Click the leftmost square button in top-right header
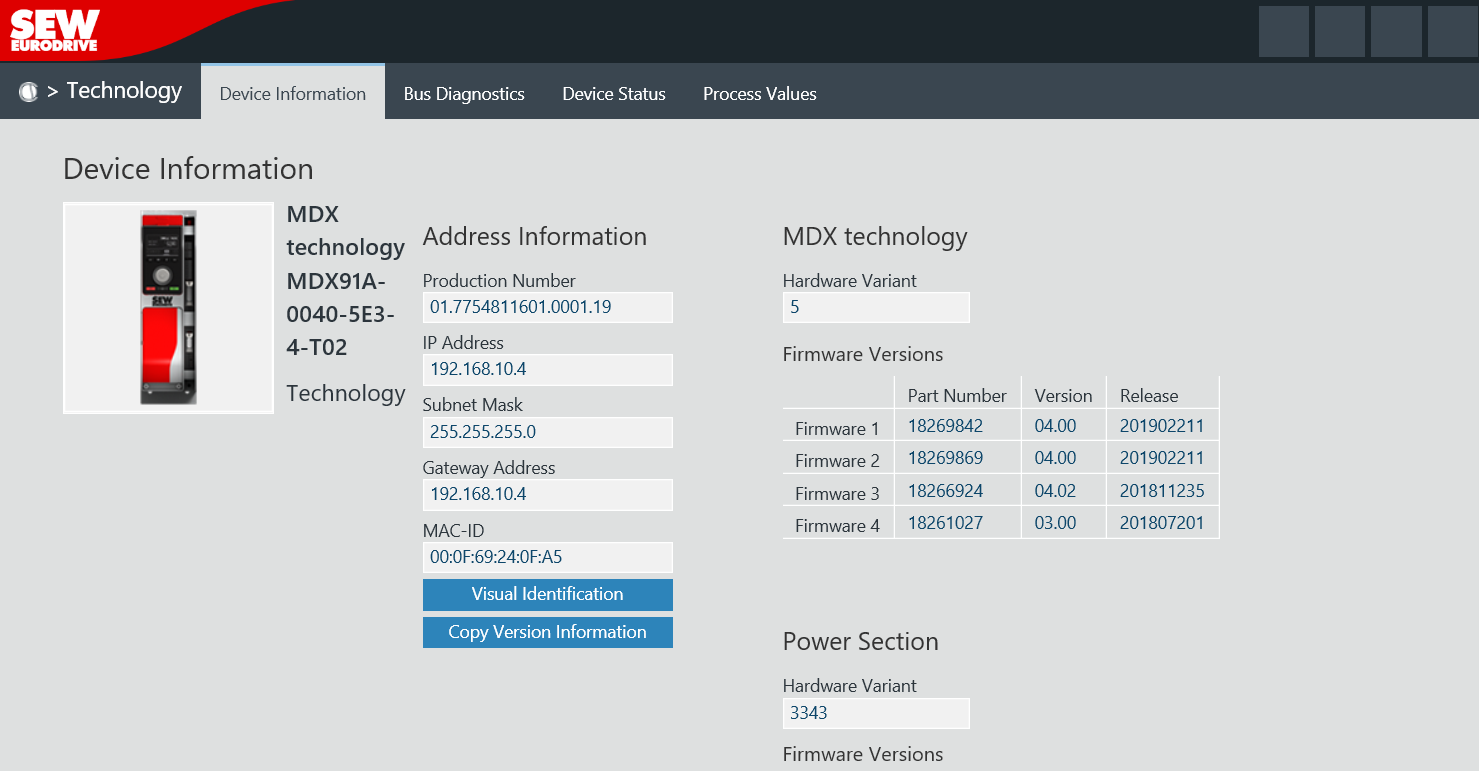 [x=1283, y=31]
